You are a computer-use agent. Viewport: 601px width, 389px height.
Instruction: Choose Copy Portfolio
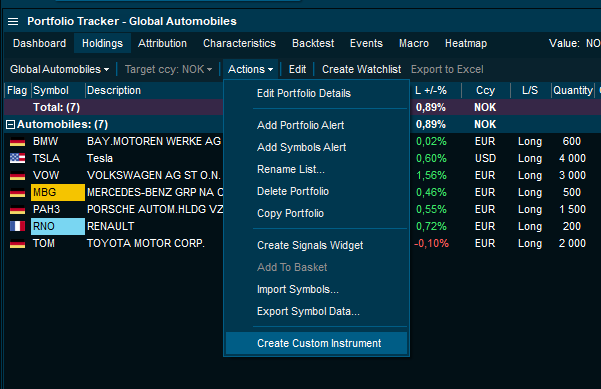[316, 213]
